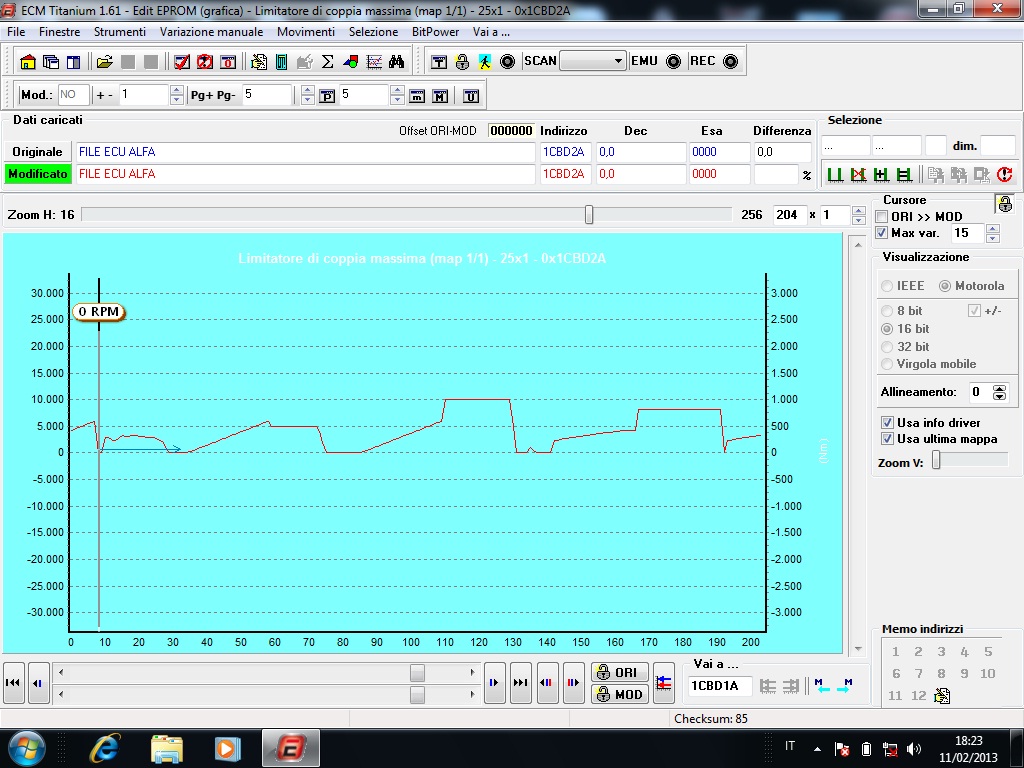Click the colored shapes 3D view icon
The width and height of the screenshot is (1024, 768).
pyautogui.click(x=351, y=62)
